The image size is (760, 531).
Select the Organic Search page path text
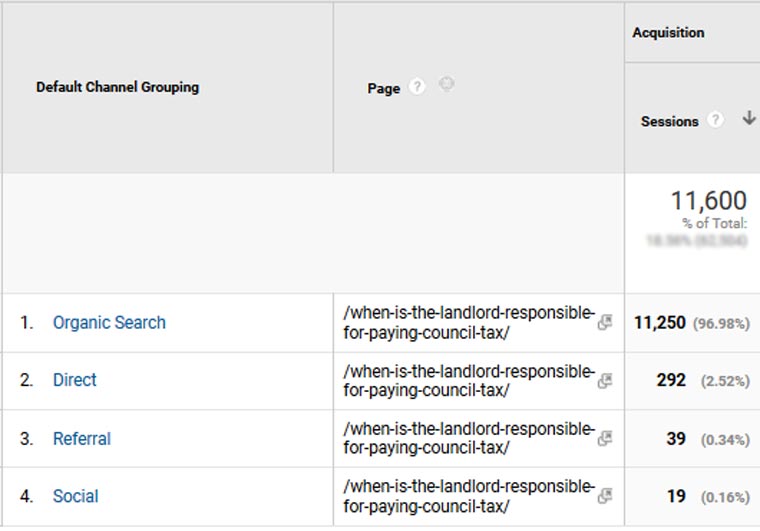469,323
